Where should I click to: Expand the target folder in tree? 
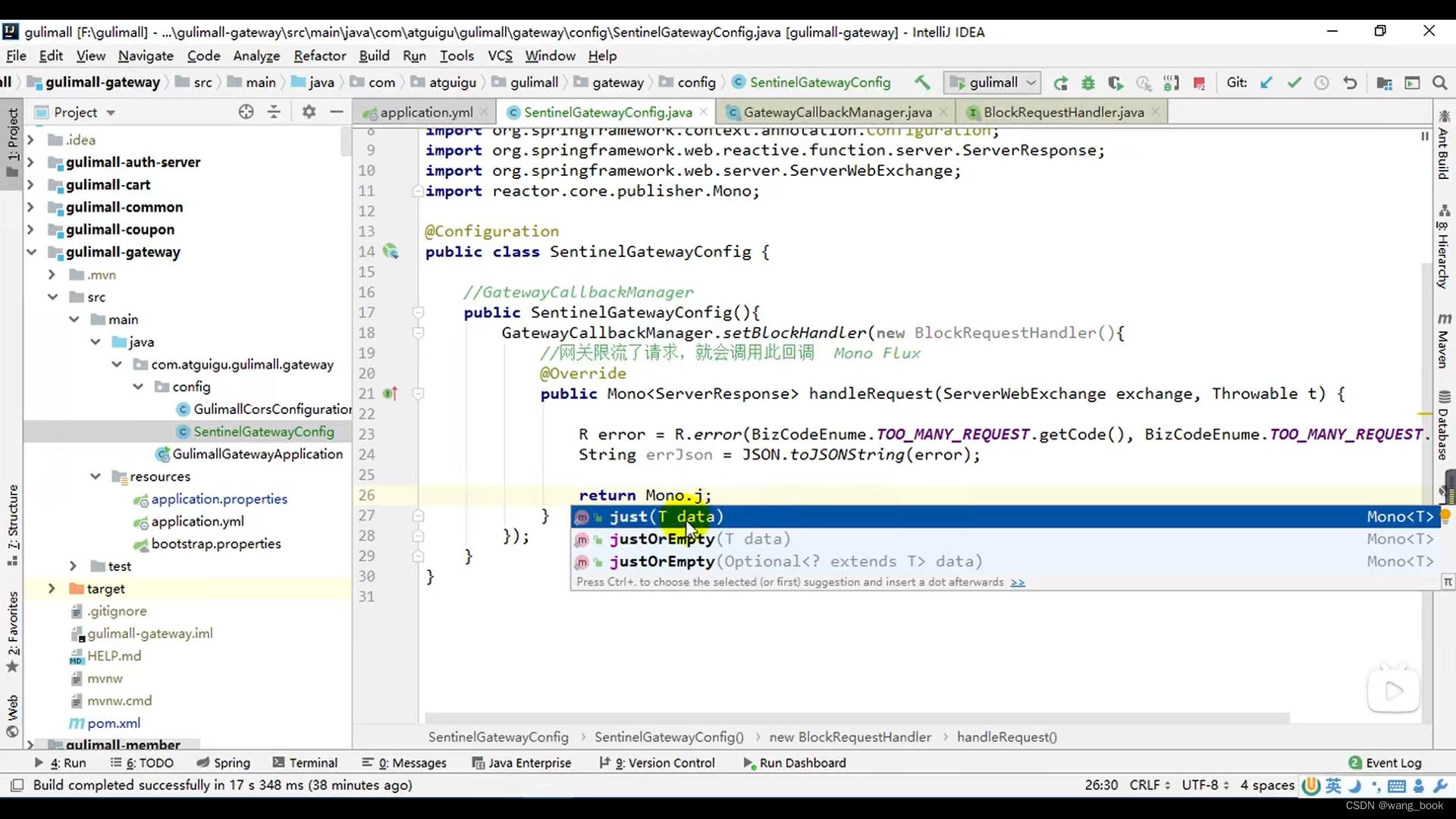pos(52,588)
